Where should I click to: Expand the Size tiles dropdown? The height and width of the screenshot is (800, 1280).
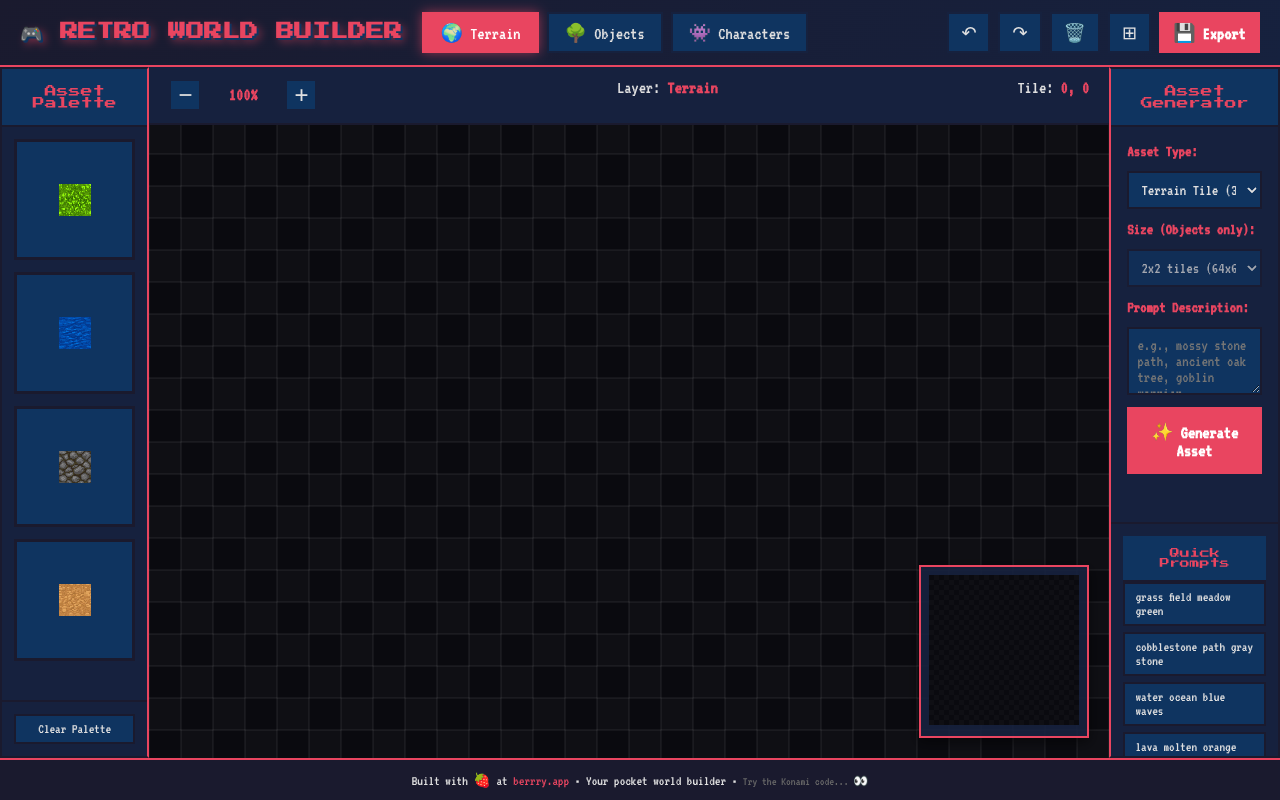(1194, 268)
